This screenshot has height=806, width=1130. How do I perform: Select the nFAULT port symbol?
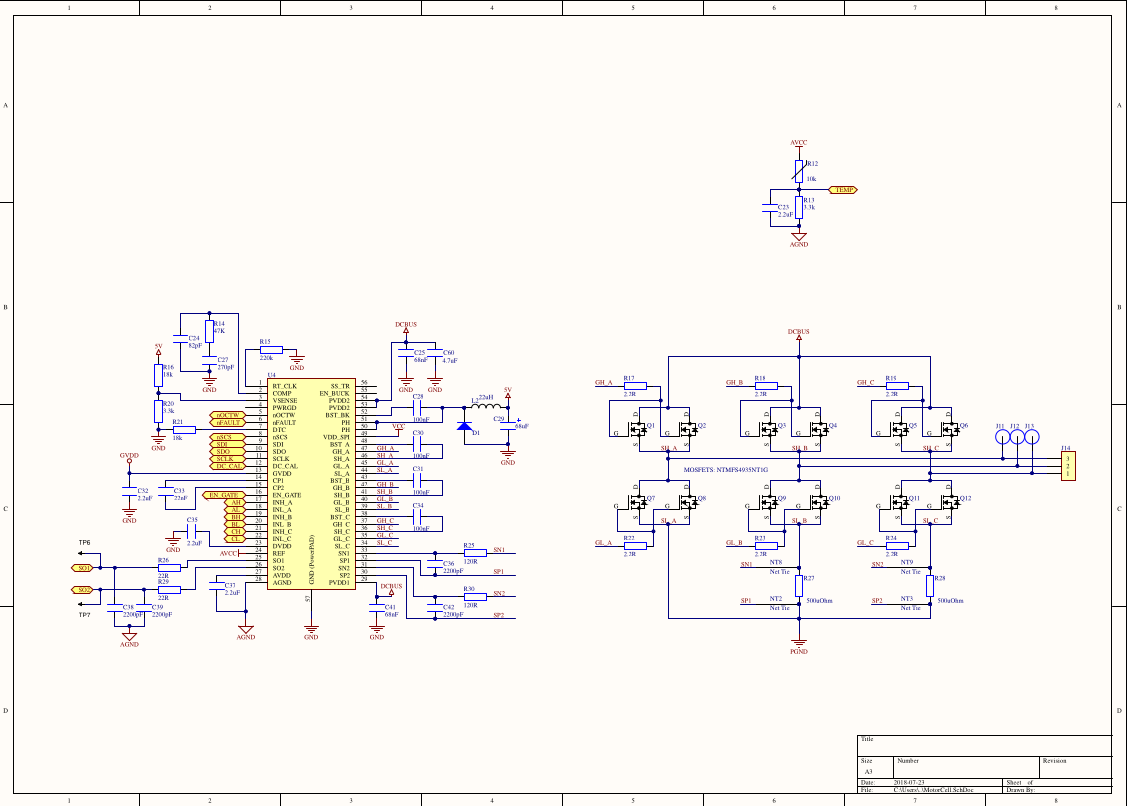[x=228, y=422]
